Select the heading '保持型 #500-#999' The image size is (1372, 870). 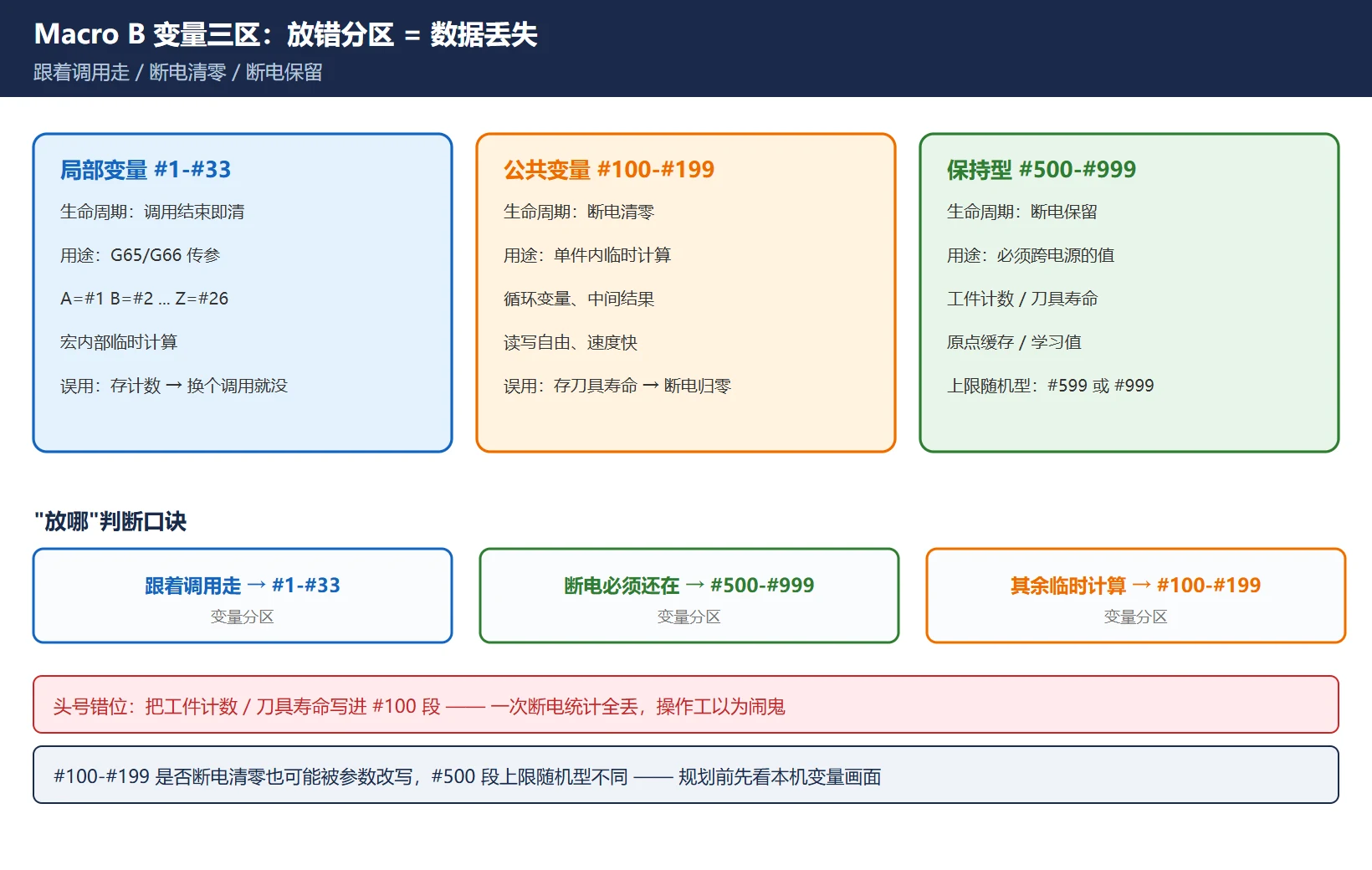point(1042,170)
